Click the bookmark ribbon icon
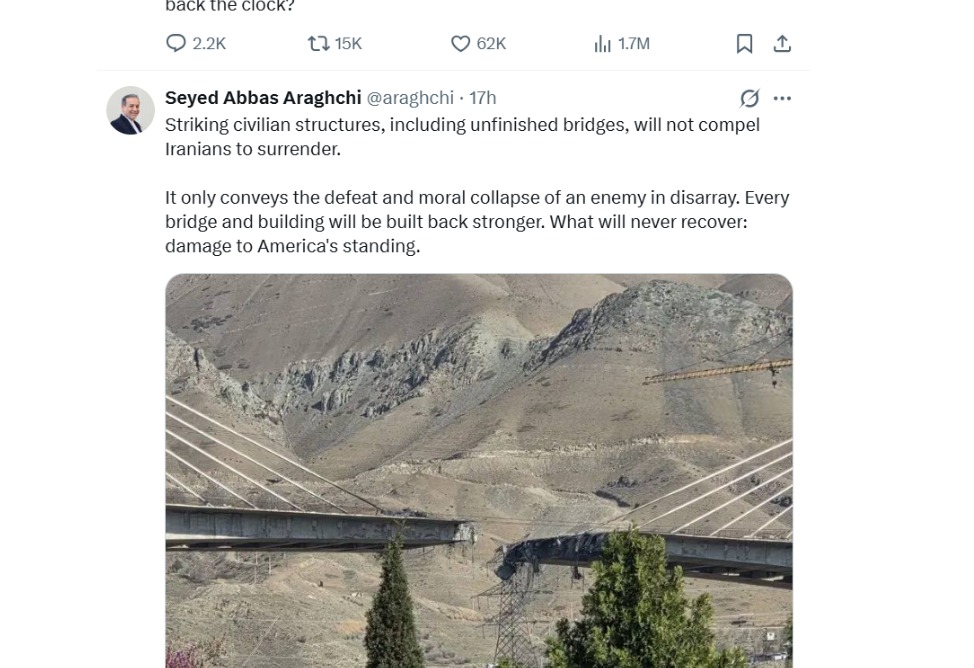 click(x=743, y=43)
